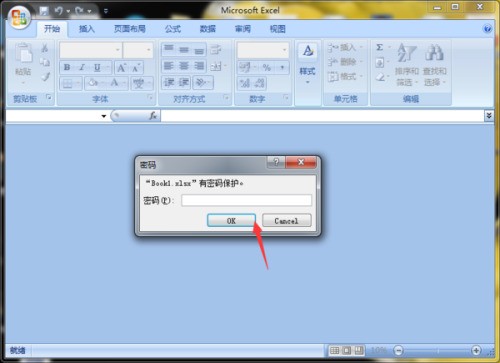Click the insert function fx icon
This screenshot has height=363, width=500.
[x=153, y=116]
